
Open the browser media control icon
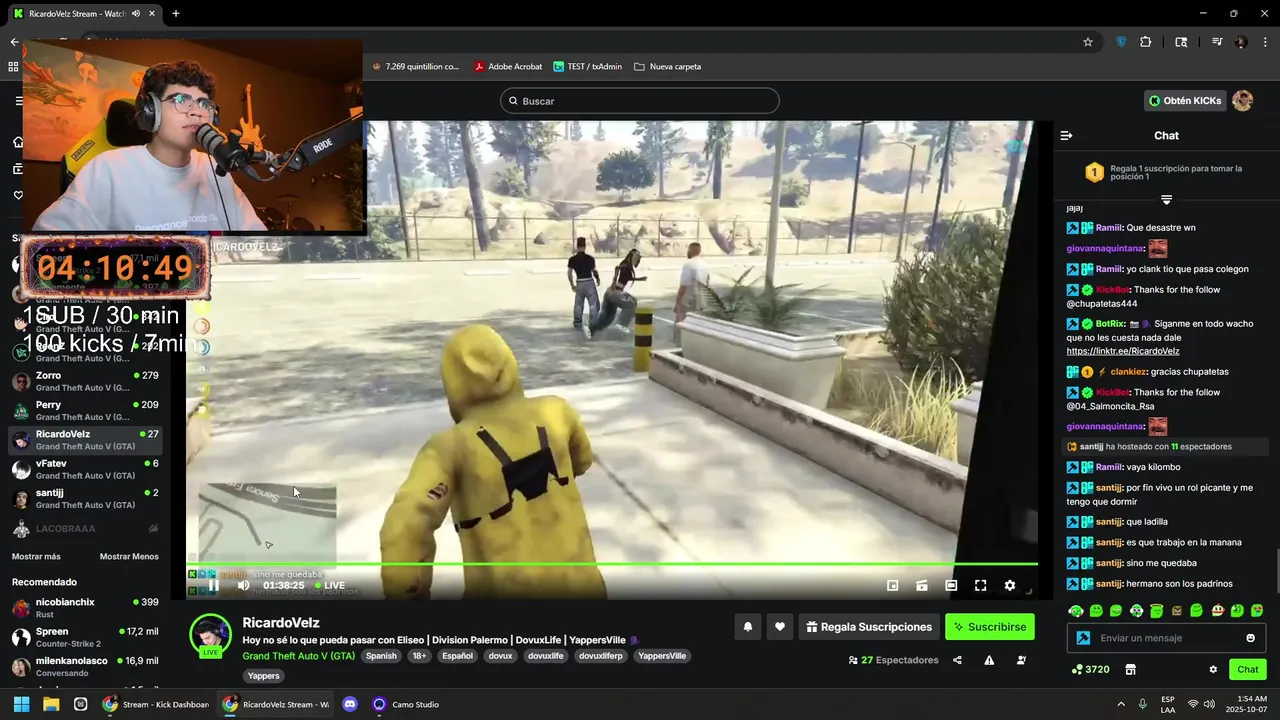[1217, 42]
